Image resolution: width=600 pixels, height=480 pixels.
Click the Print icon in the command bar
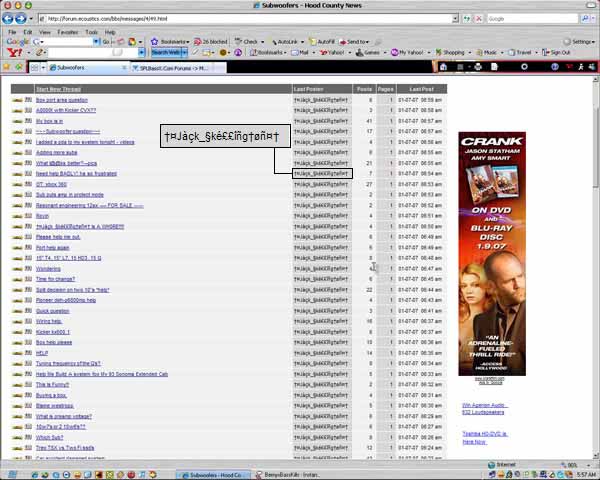click(x=478, y=67)
